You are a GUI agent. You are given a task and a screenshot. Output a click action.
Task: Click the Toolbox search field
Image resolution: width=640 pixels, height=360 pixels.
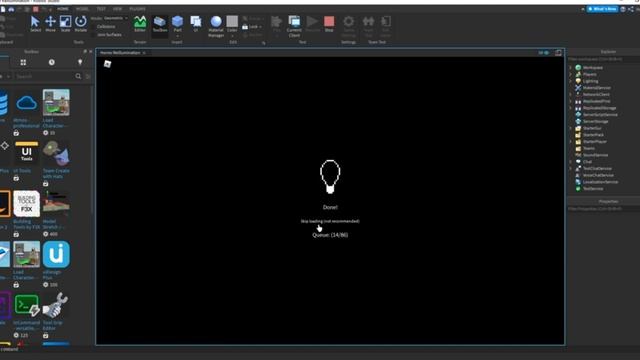coord(44,76)
